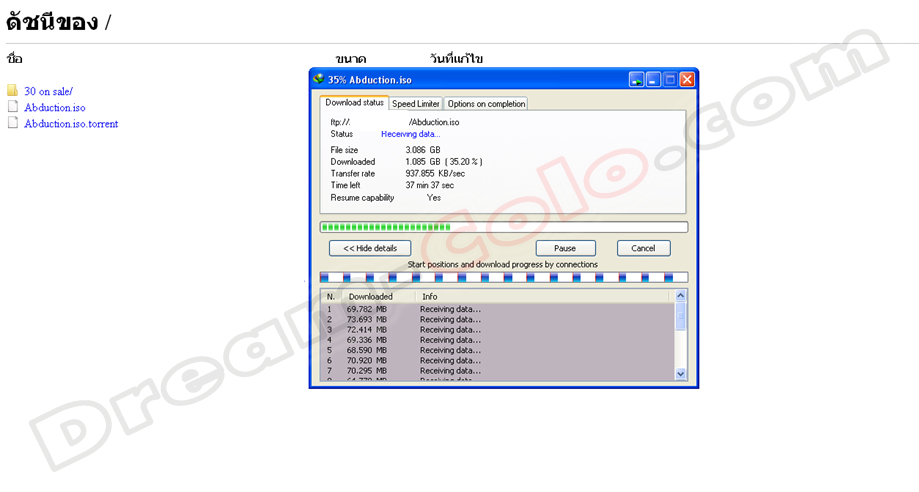Select connection row 5 with 68.590 MB
The image size is (919, 492).
point(498,350)
